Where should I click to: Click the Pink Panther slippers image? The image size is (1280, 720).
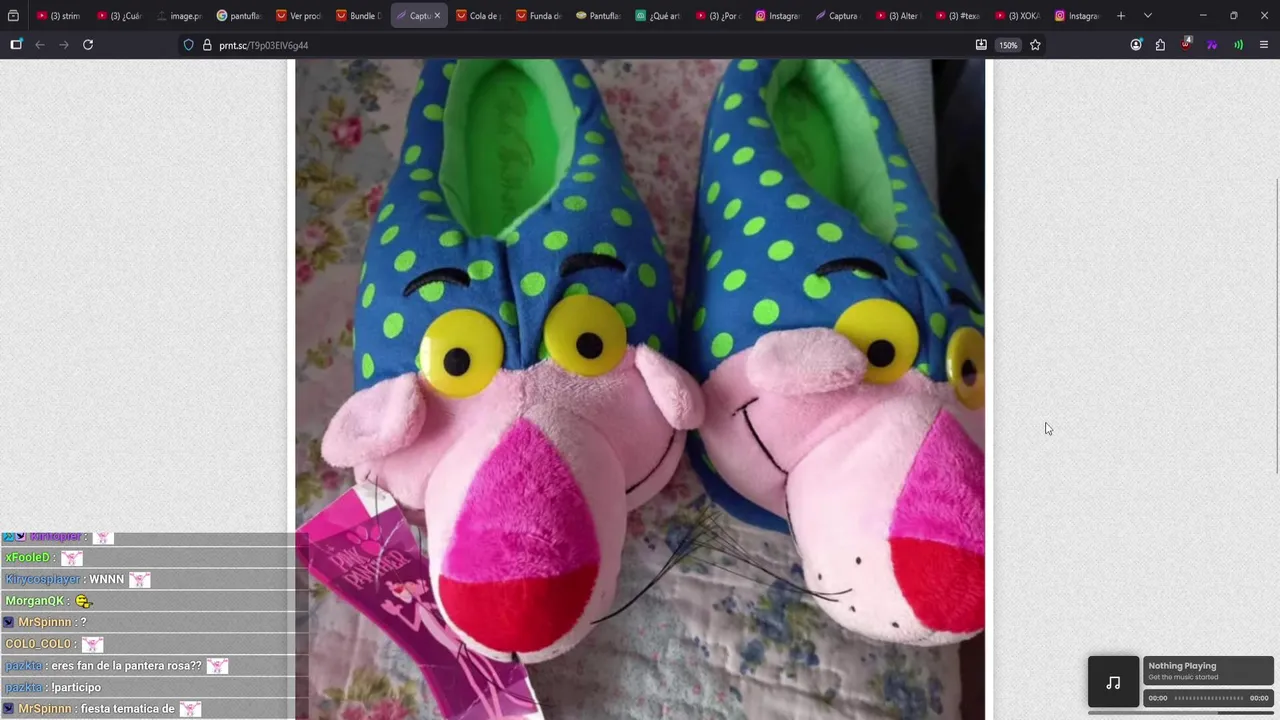point(640,389)
